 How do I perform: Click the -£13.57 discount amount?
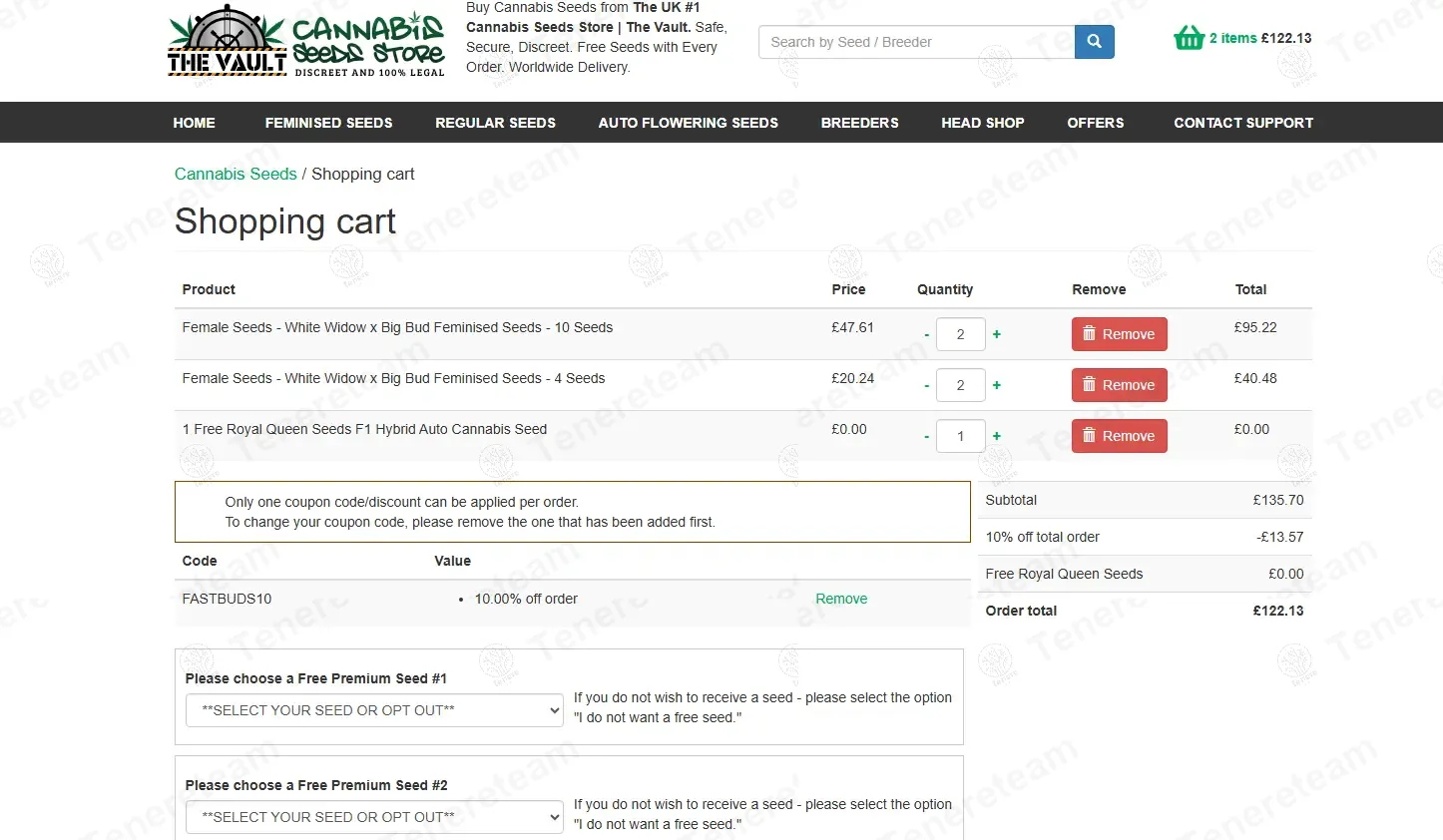[x=1280, y=537]
